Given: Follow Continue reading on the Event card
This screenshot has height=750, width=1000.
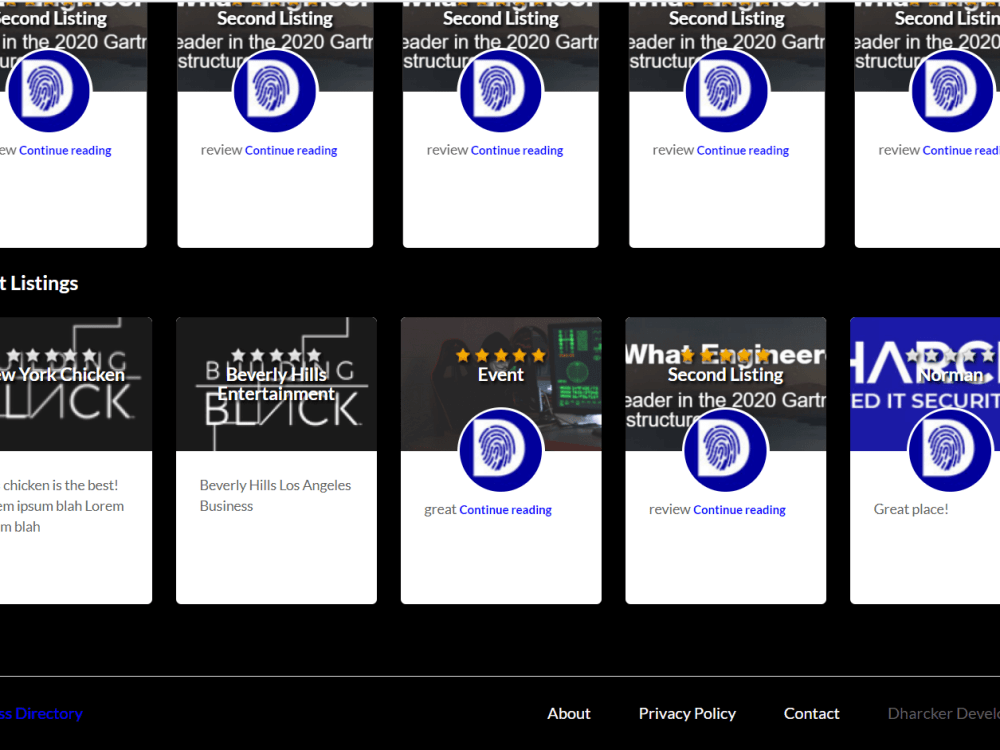Looking at the screenshot, I should tap(505, 510).
